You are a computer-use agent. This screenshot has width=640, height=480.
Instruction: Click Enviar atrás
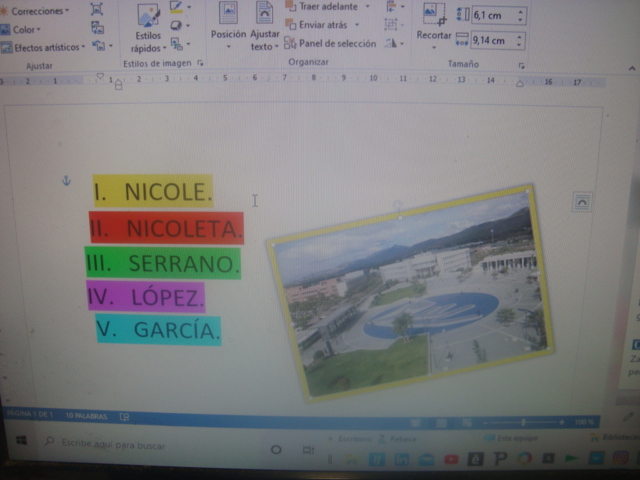tap(317, 25)
